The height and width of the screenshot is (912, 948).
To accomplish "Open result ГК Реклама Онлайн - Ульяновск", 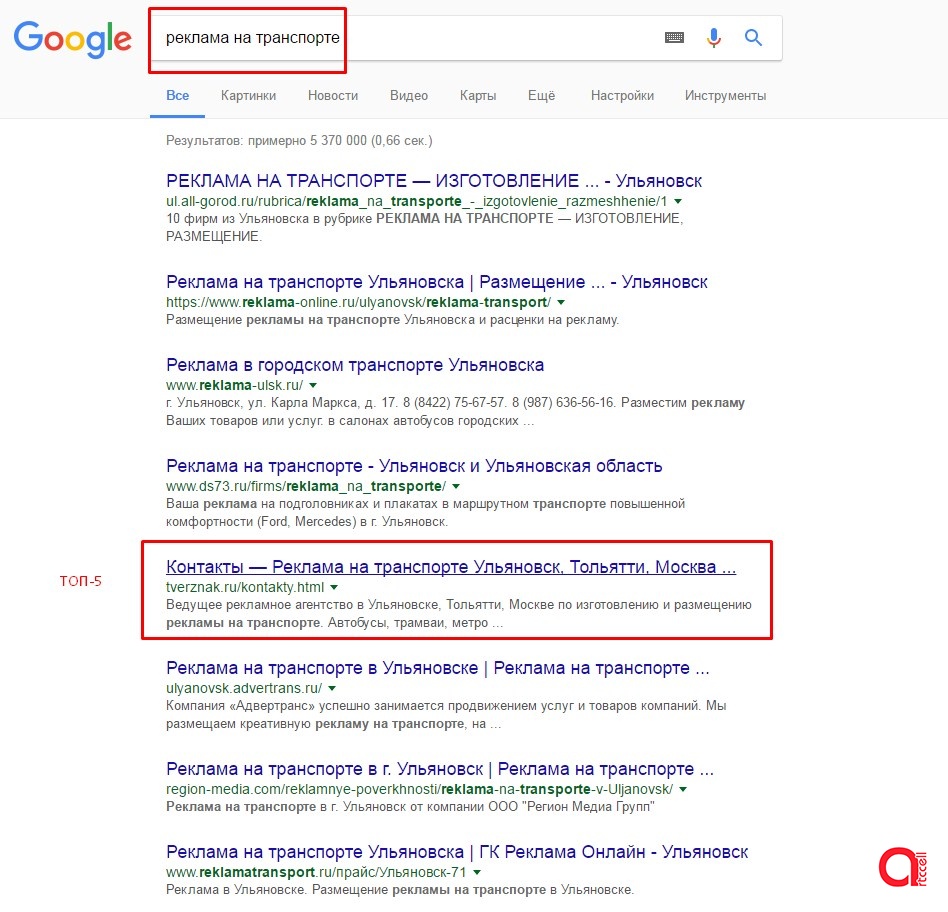I will pos(457,852).
